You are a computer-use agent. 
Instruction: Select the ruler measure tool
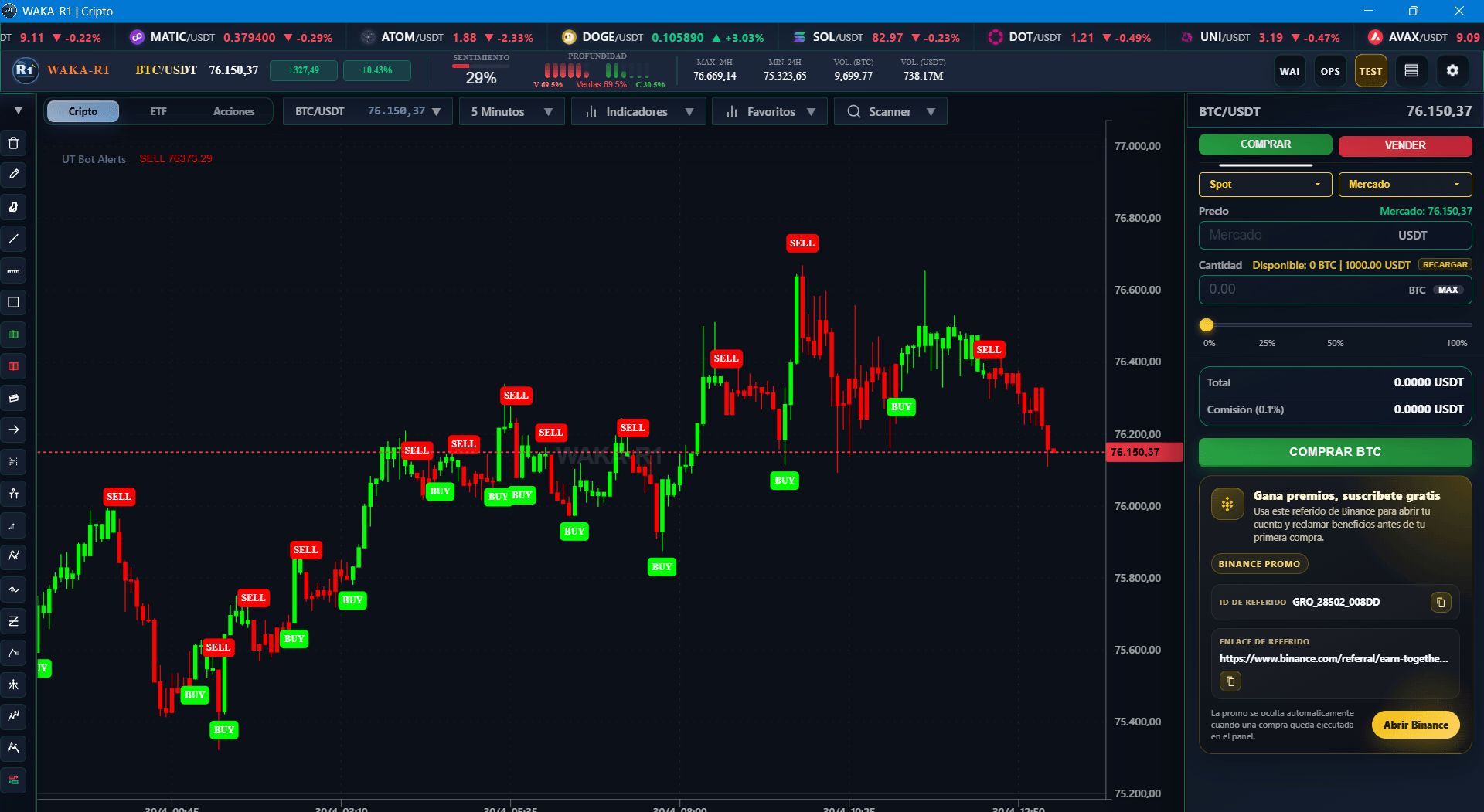pyautogui.click(x=13, y=270)
